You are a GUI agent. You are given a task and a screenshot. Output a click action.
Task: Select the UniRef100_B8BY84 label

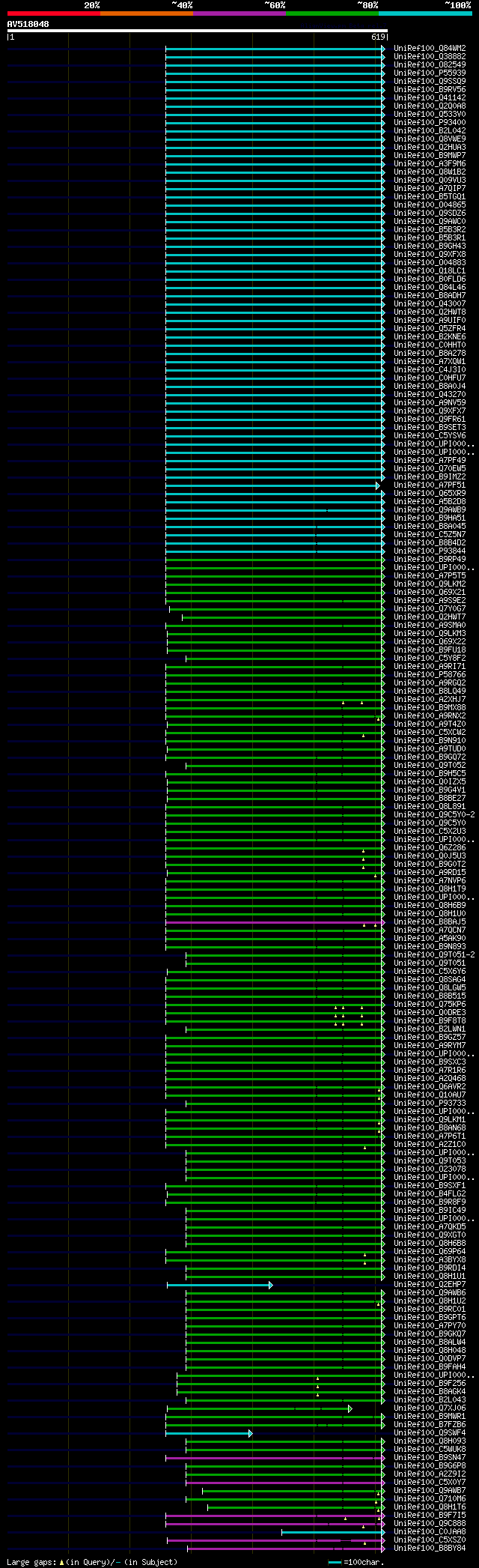click(x=430, y=1549)
